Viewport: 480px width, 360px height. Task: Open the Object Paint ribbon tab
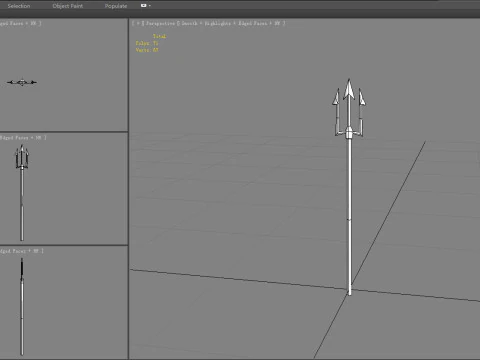point(68,6)
